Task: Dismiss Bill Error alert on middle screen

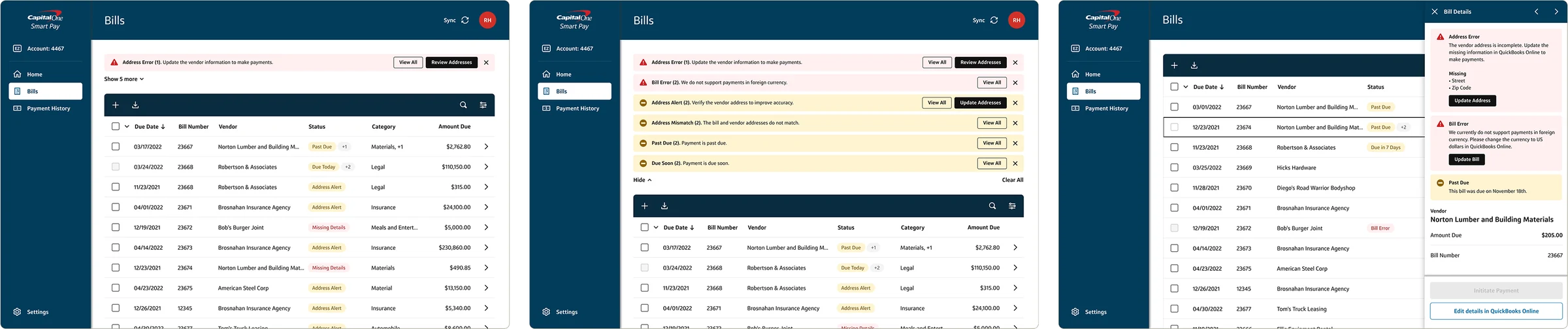Action: point(1015,83)
